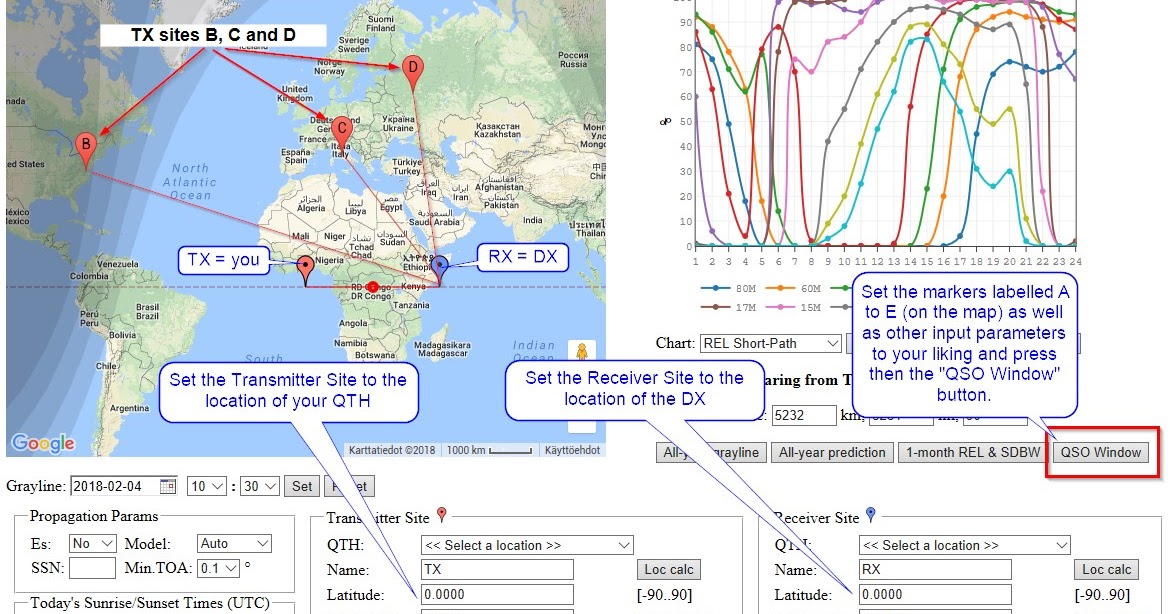Click the All-year prediction button

pyautogui.click(x=832, y=452)
